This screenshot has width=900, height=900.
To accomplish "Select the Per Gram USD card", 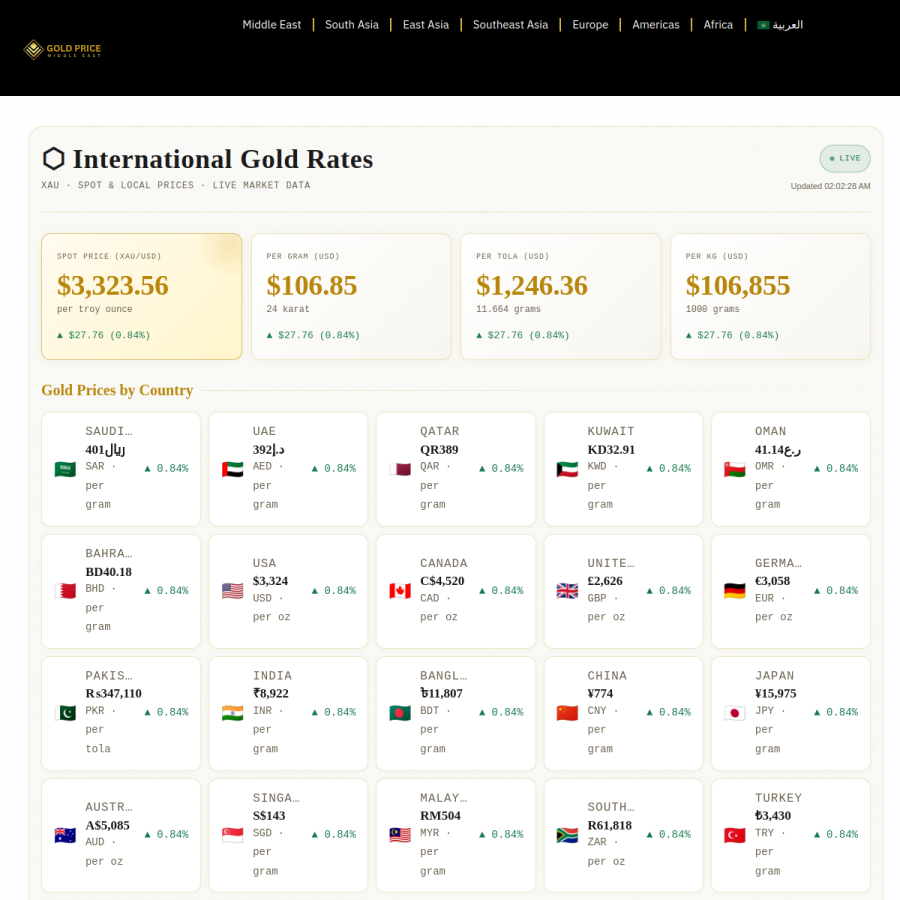I will coord(351,296).
